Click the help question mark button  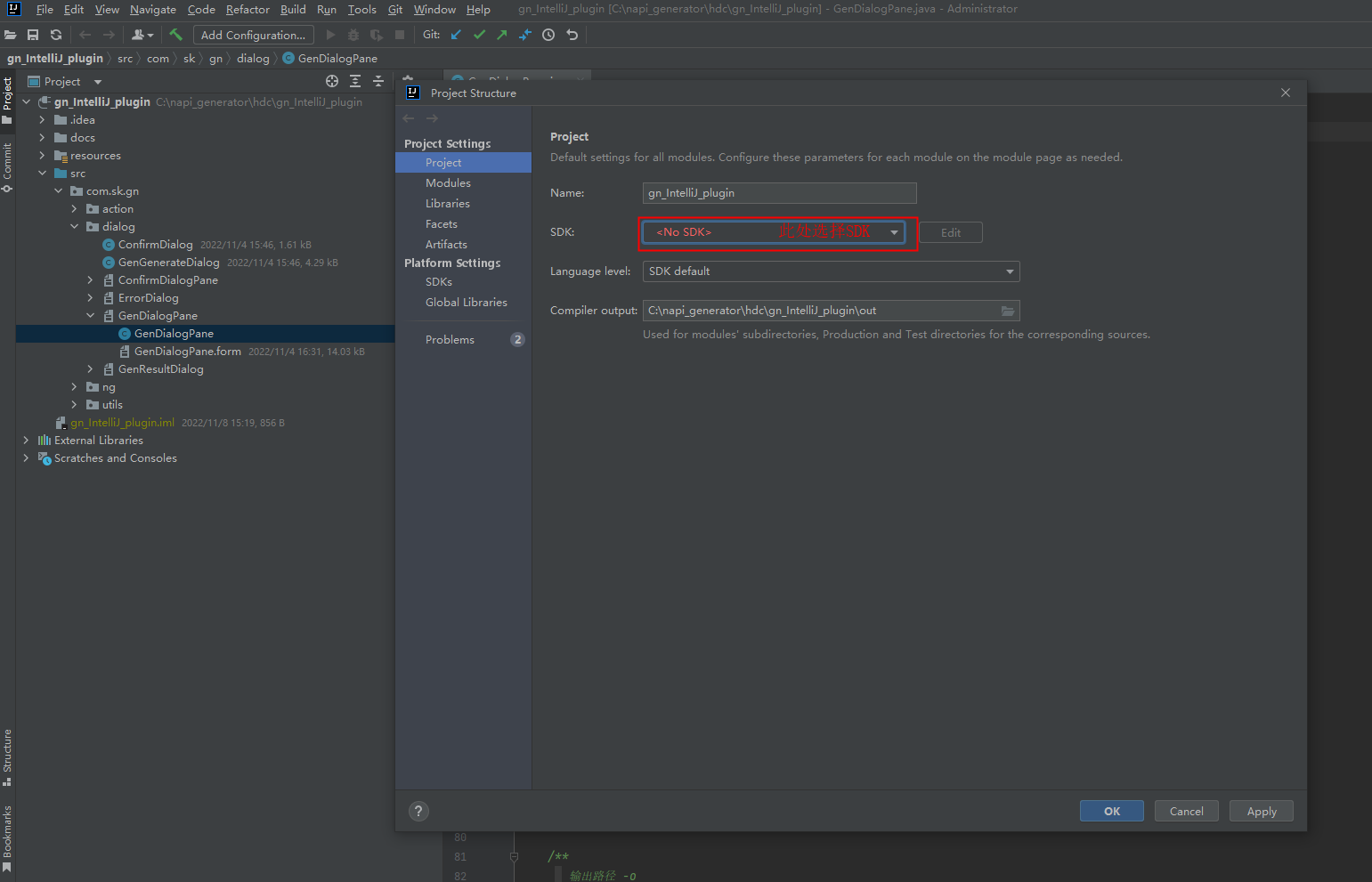pos(418,811)
